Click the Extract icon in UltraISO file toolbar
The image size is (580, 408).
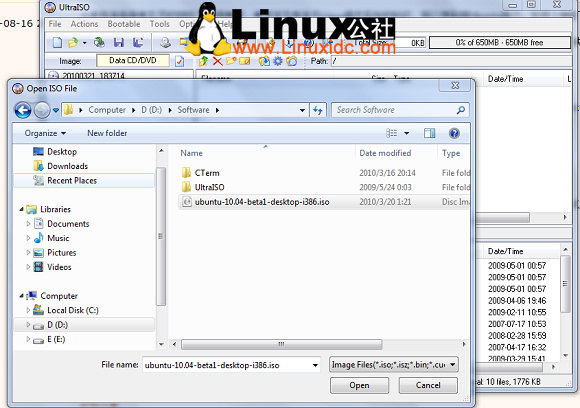tap(264, 61)
